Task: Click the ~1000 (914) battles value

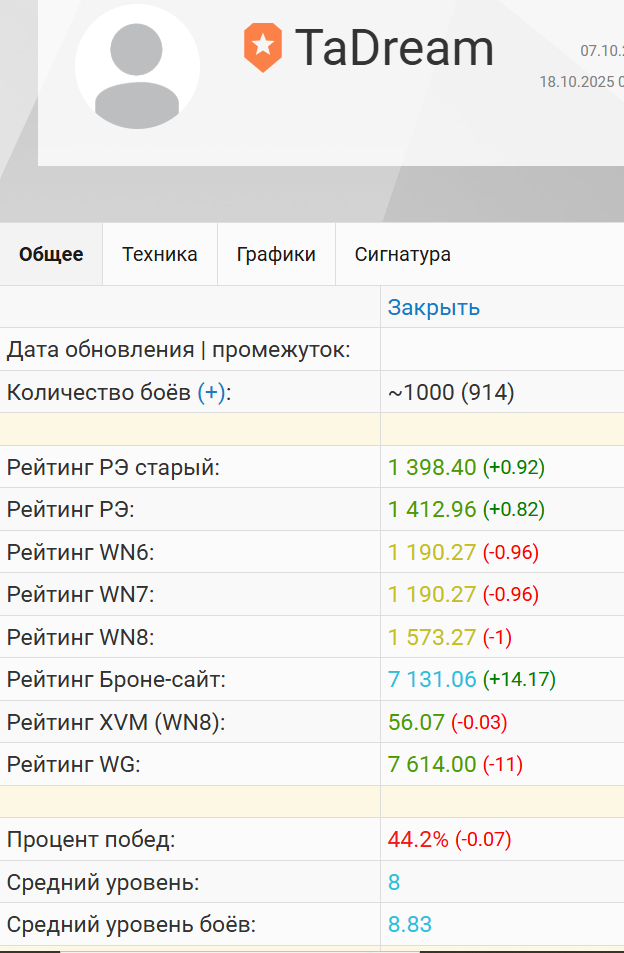Action: [x=451, y=393]
